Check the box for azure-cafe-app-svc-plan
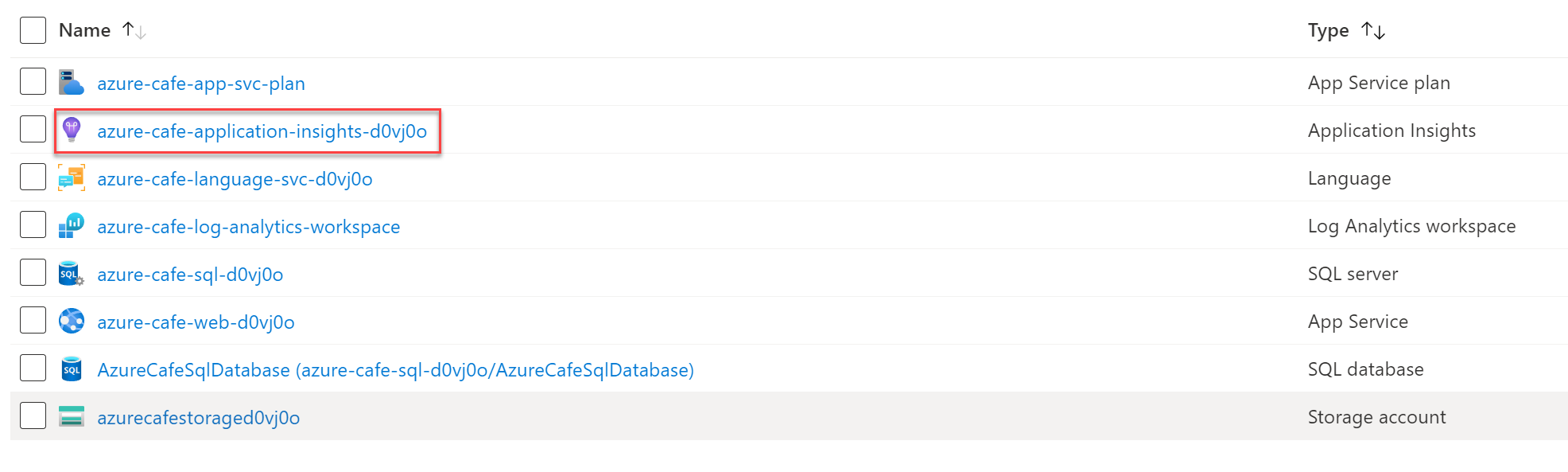The width and height of the screenshot is (1568, 472). pos(33,82)
